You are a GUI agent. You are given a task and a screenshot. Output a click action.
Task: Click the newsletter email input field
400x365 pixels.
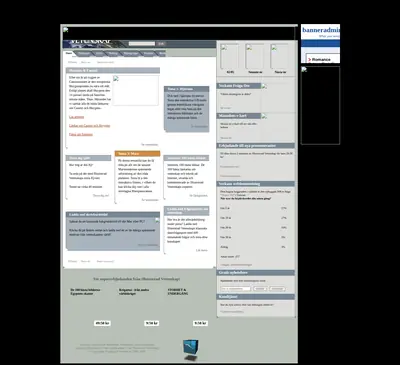coord(236,289)
